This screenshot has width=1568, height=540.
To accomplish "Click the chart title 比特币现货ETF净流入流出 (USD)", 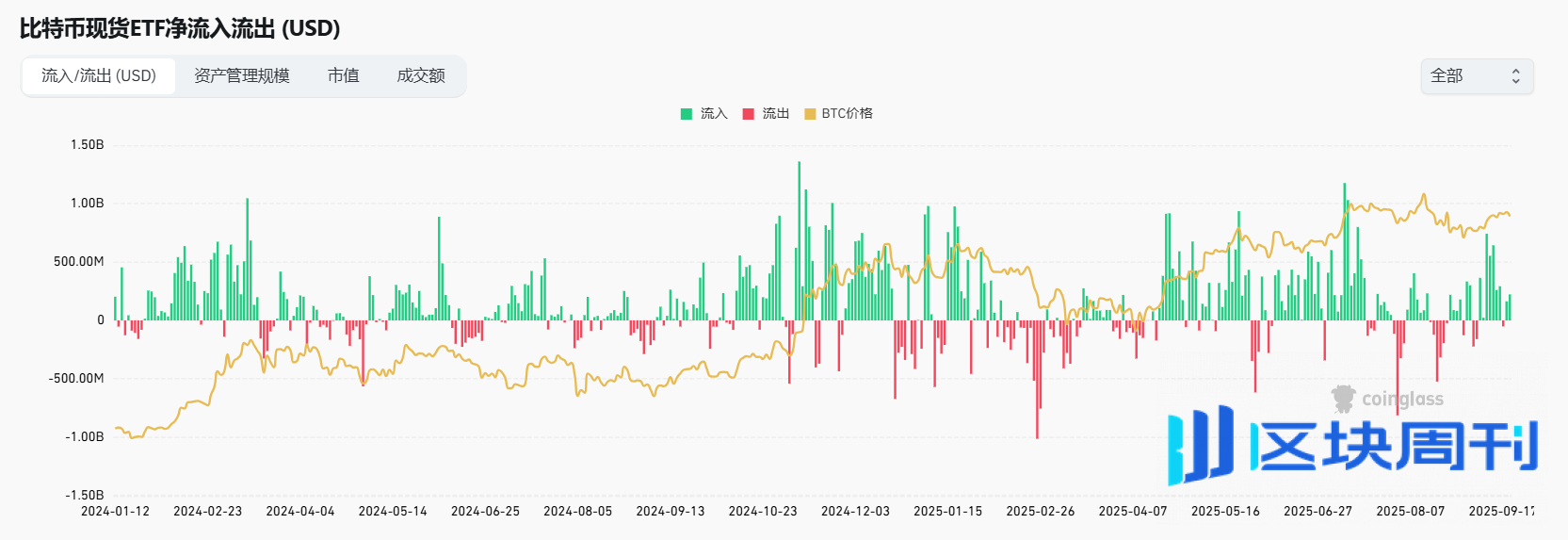I will pos(180,28).
